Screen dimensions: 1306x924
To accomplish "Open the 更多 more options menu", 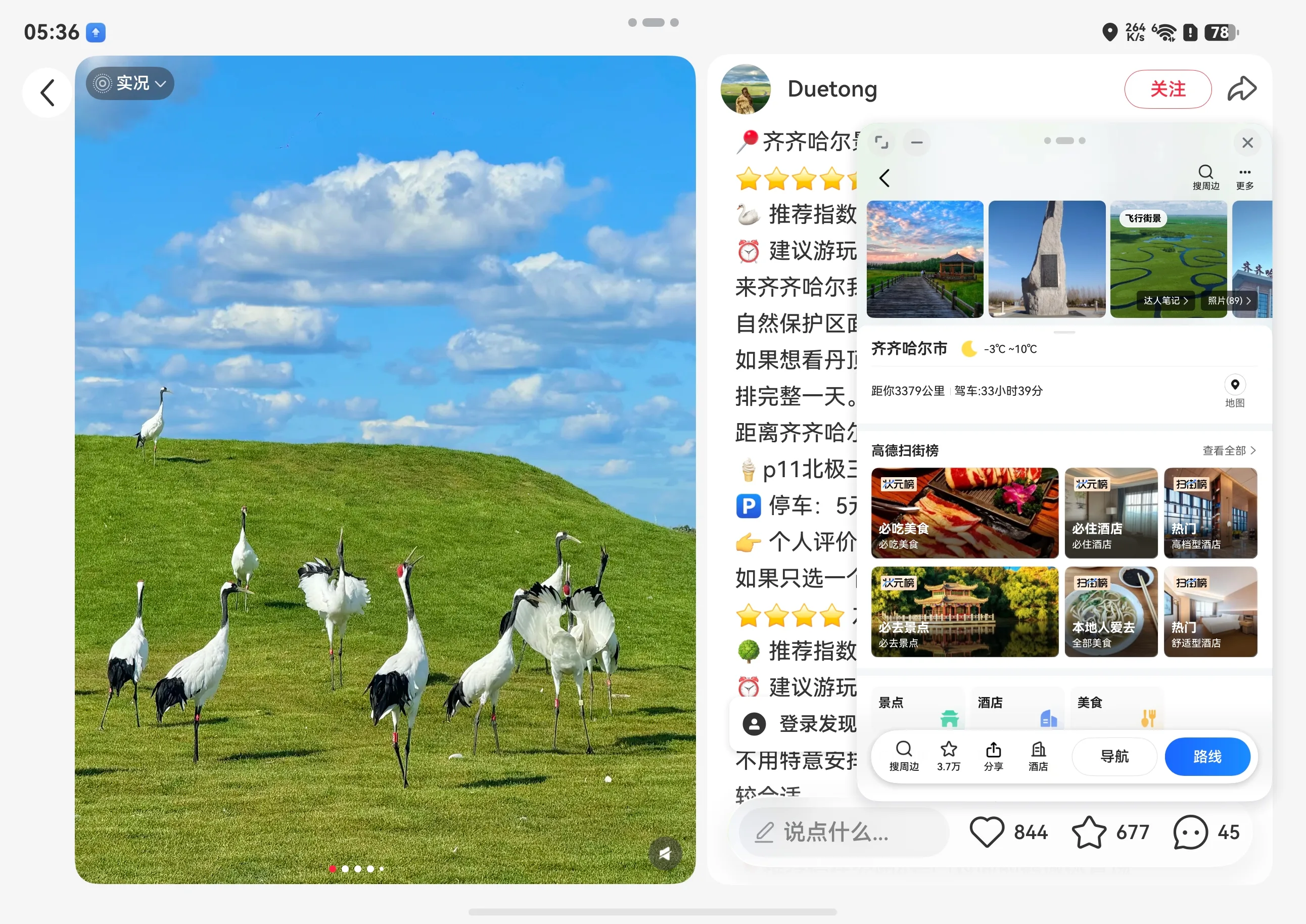I will (x=1244, y=177).
